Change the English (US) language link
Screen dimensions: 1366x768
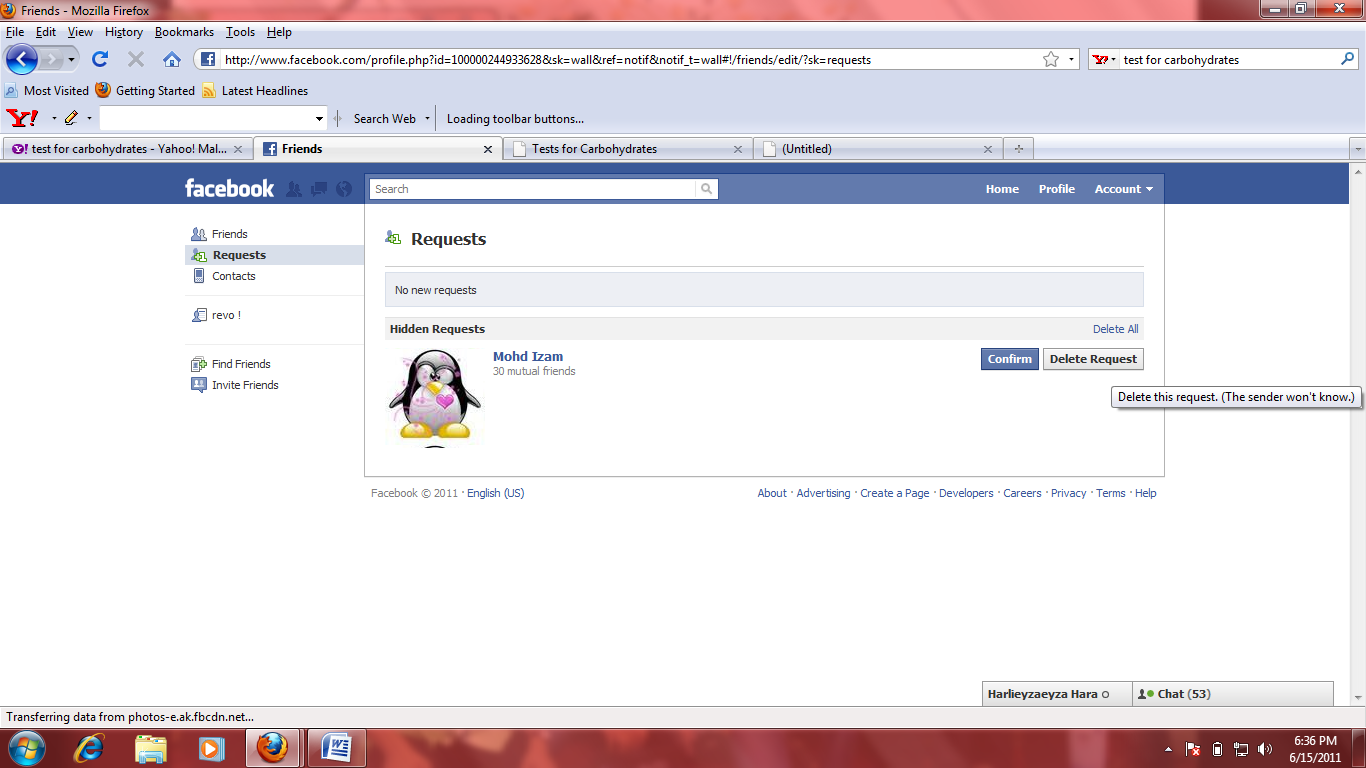point(495,493)
